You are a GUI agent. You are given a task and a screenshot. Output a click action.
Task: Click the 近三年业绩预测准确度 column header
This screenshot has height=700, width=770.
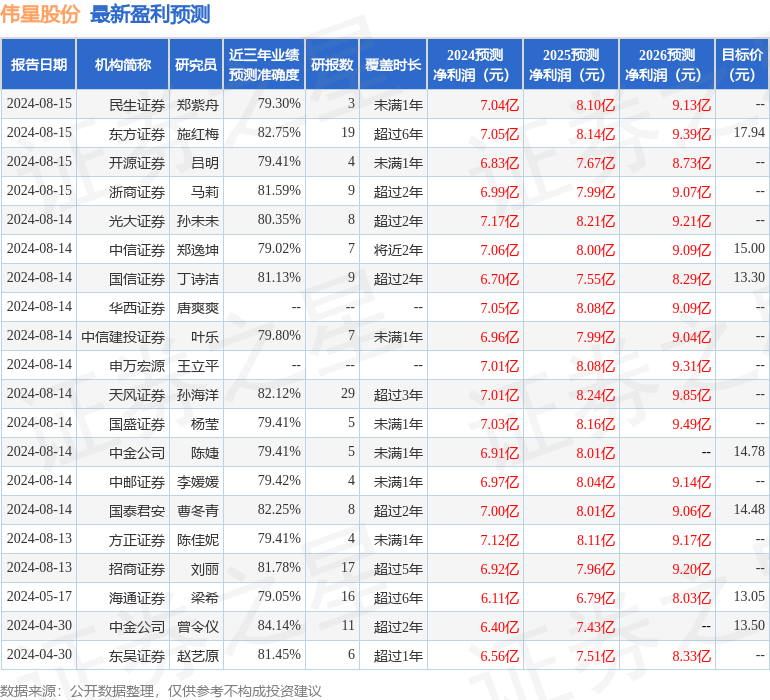(264, 64)
